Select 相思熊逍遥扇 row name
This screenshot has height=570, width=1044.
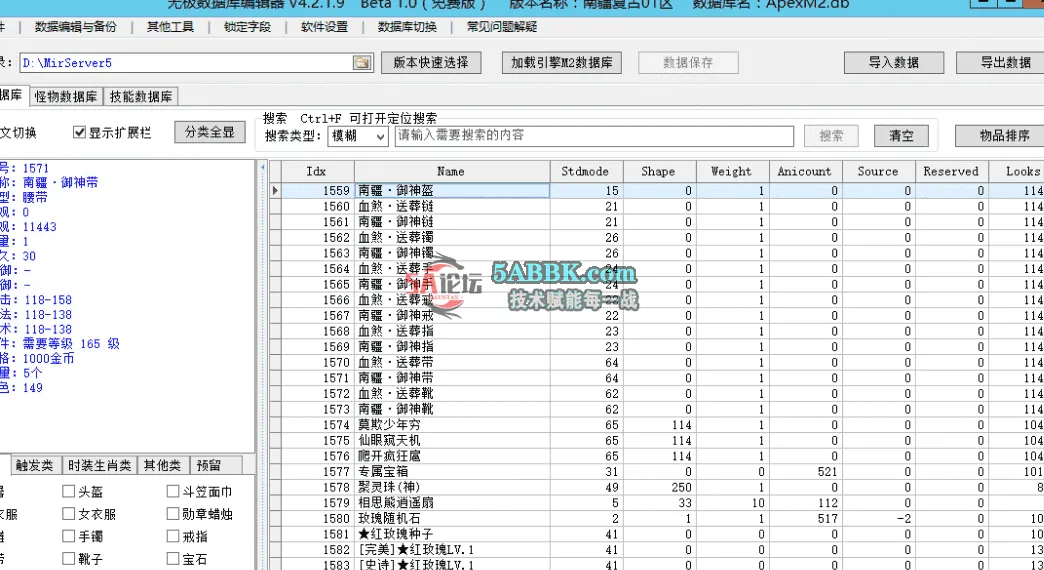click(x=452, y=503)
